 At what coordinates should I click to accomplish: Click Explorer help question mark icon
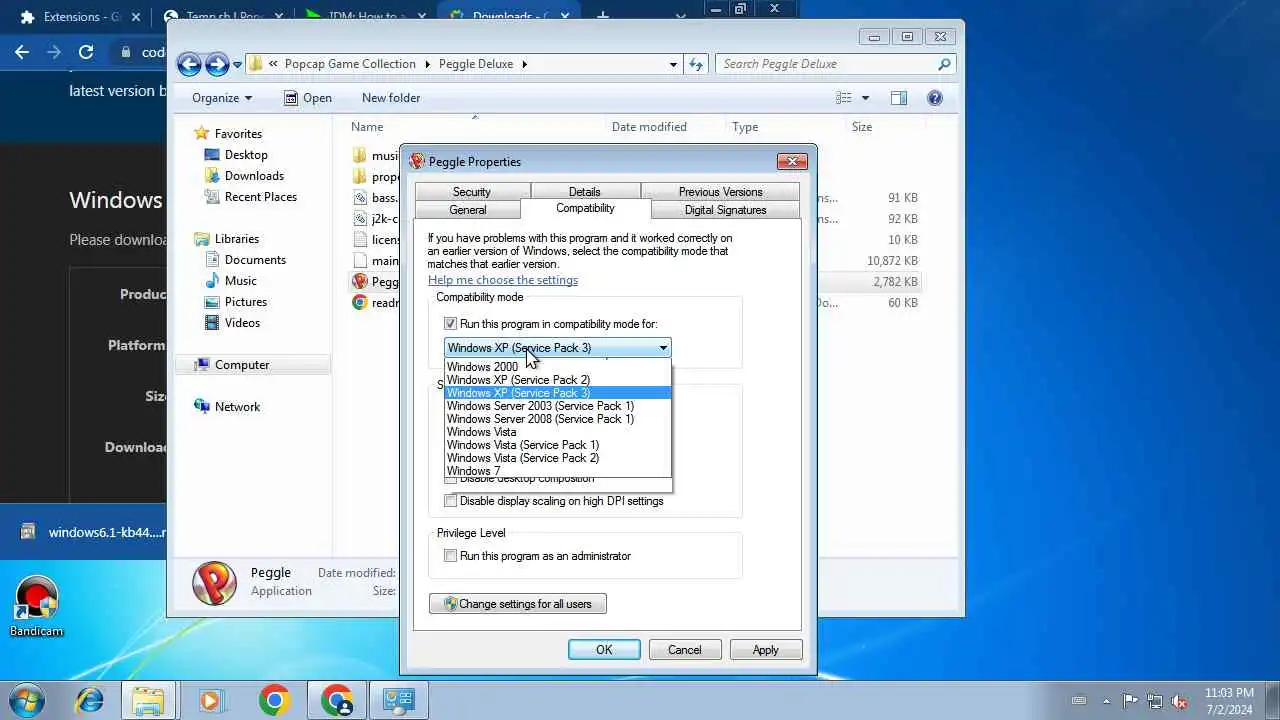(x=935, y=98)
